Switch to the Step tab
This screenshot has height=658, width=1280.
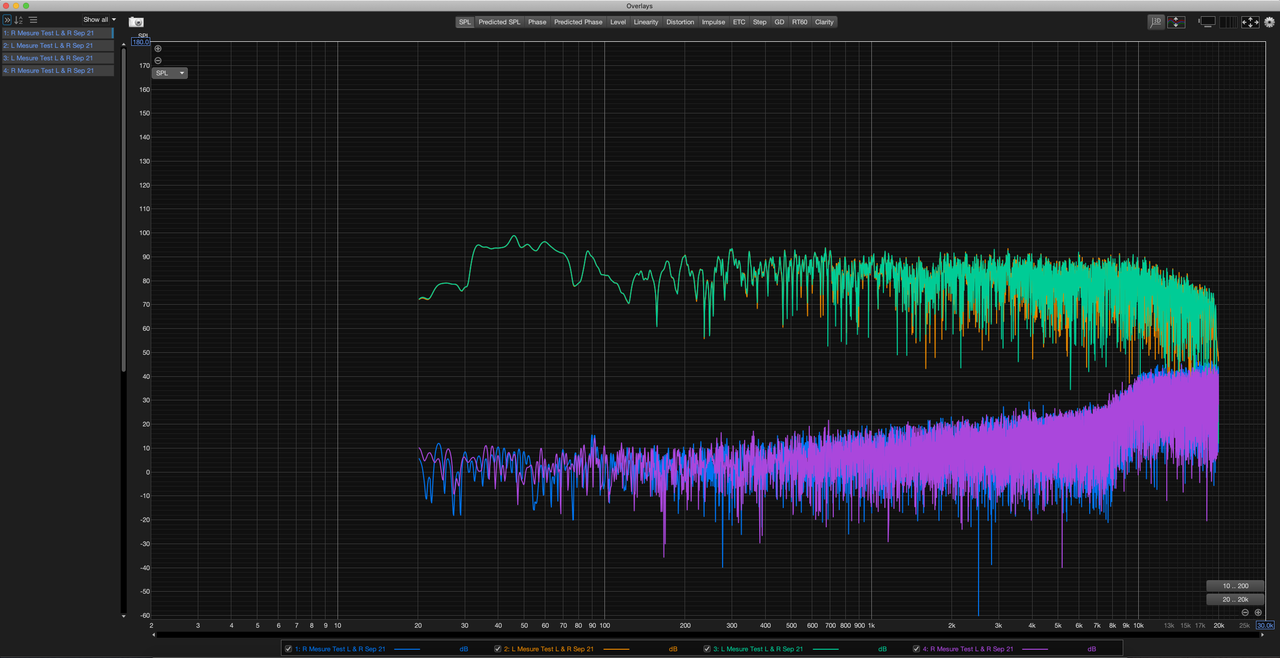tap(760, 22)
